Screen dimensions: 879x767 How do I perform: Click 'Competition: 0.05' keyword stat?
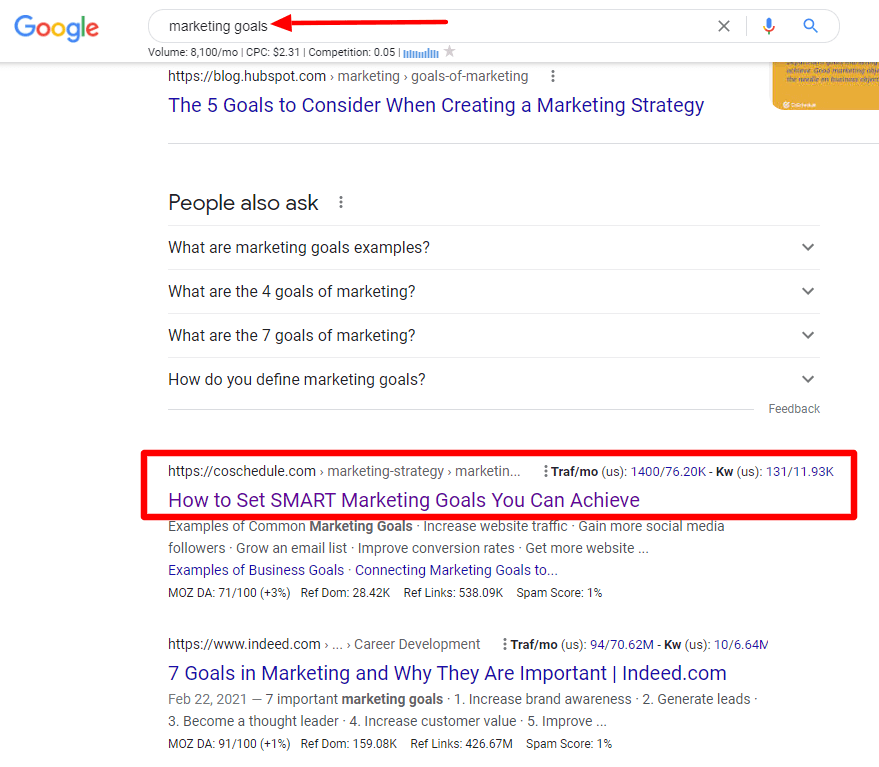[x=351, y=52]
